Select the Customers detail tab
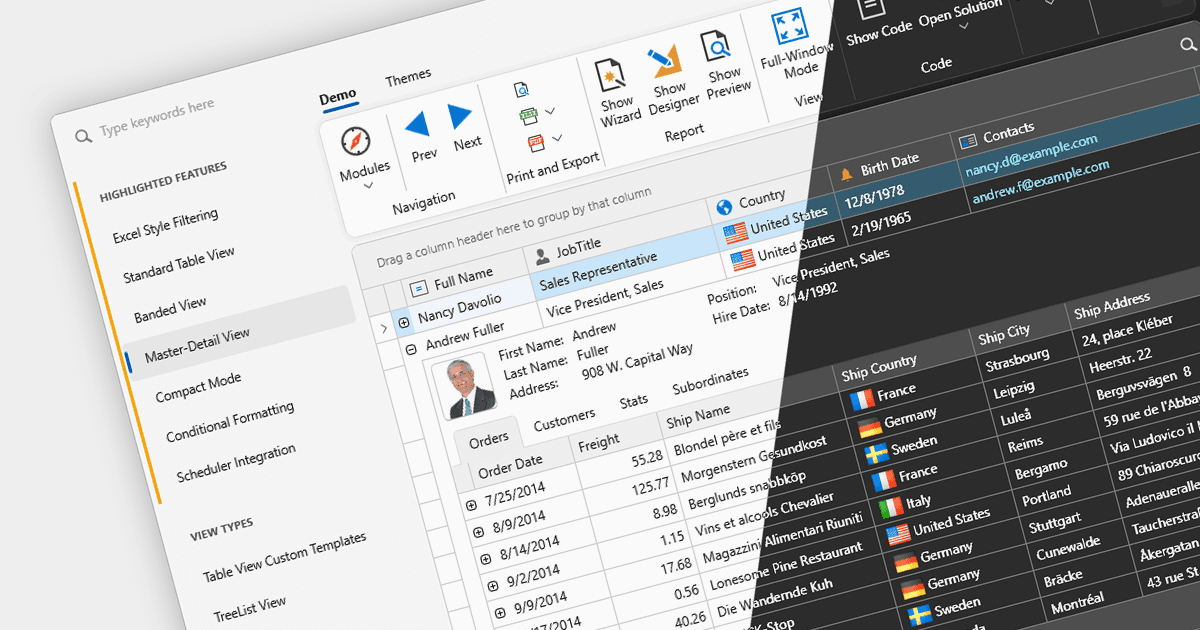 [x=564, y=421]
